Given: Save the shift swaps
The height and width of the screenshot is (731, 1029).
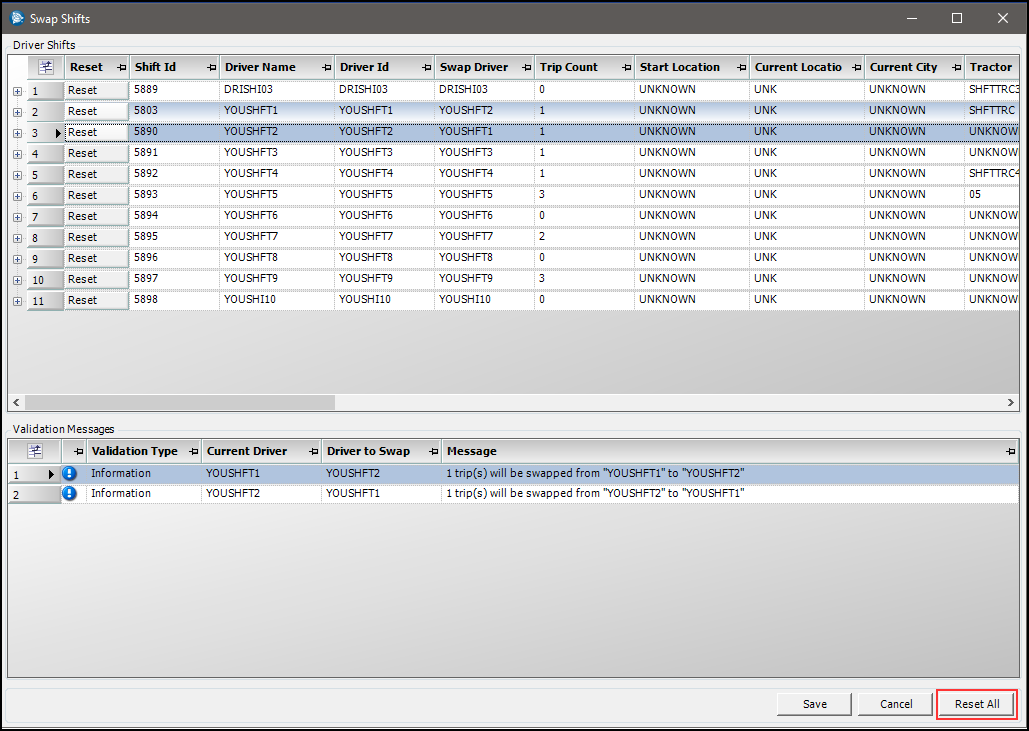Looking at the screenshot, I should [x=814, y=703].
